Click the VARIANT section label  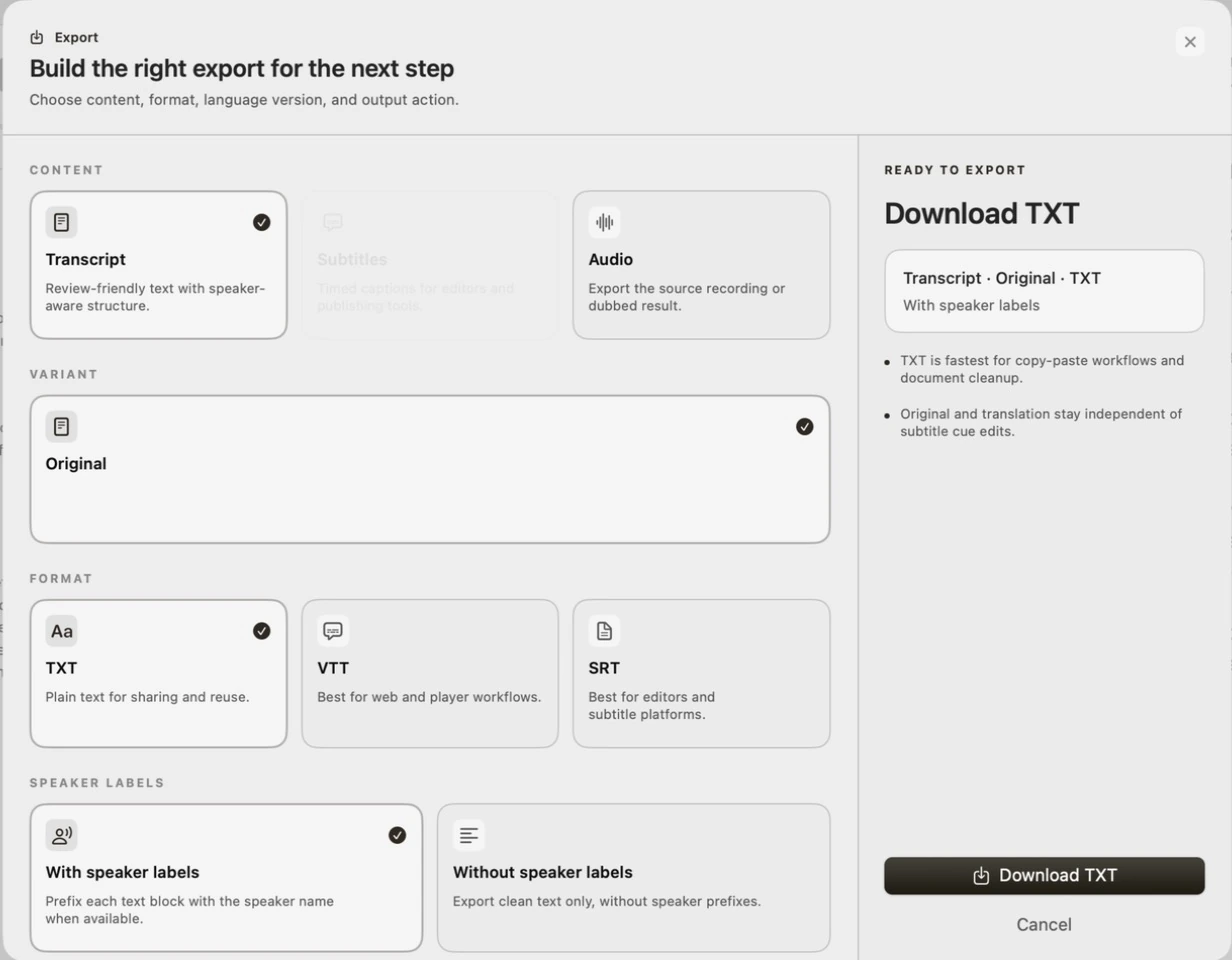pyautogui.click(x=64, y=375)
